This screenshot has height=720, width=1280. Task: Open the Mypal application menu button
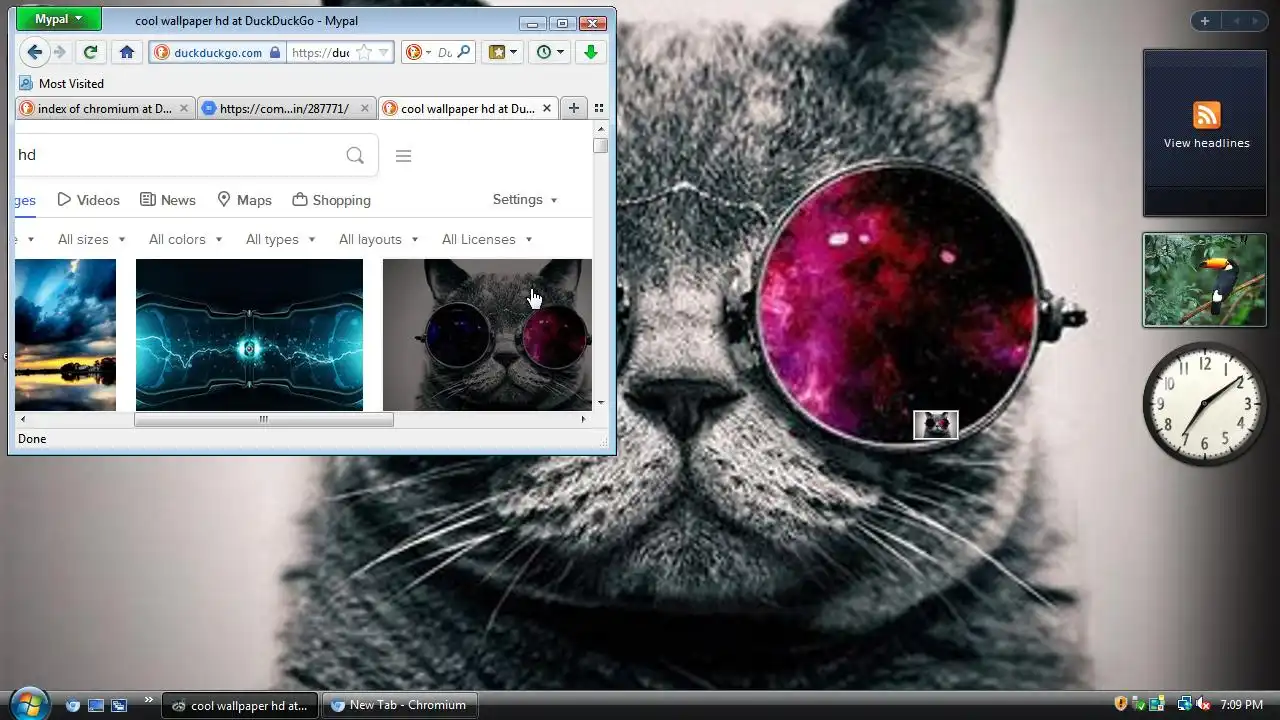pyautogui.click(x=58, y=19)
